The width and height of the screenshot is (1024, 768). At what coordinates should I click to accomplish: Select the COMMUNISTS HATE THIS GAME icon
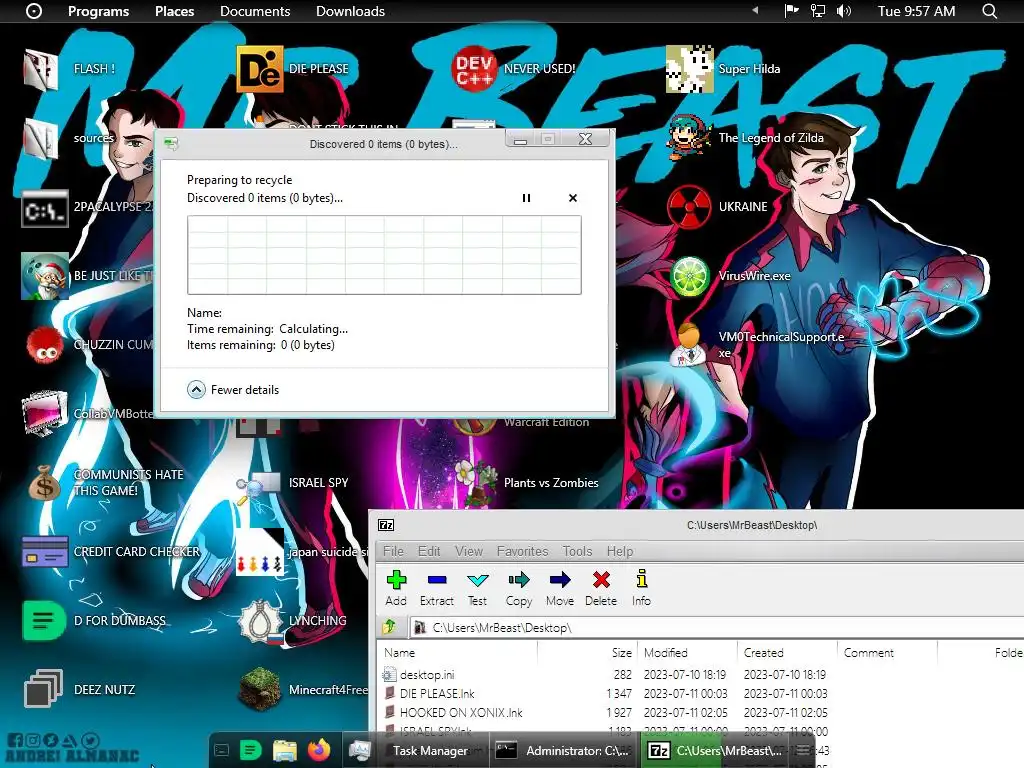(44, 483)
